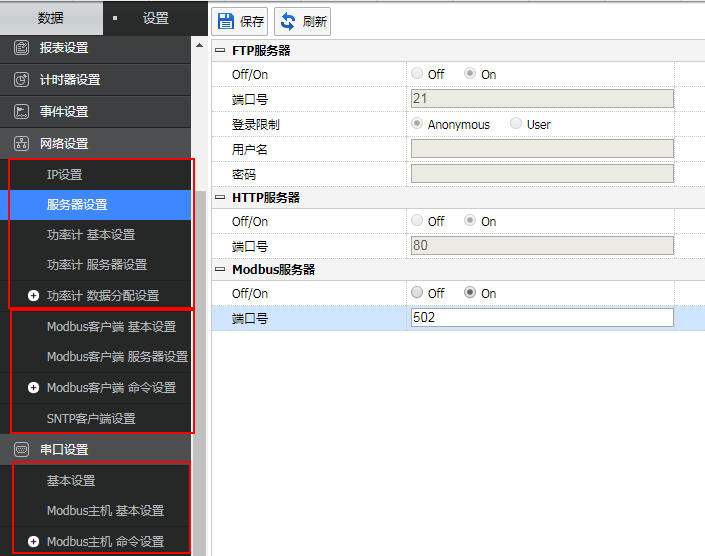Collapse the FTP服务器 section
Screen dimensions: 705x556
(220, 50)
